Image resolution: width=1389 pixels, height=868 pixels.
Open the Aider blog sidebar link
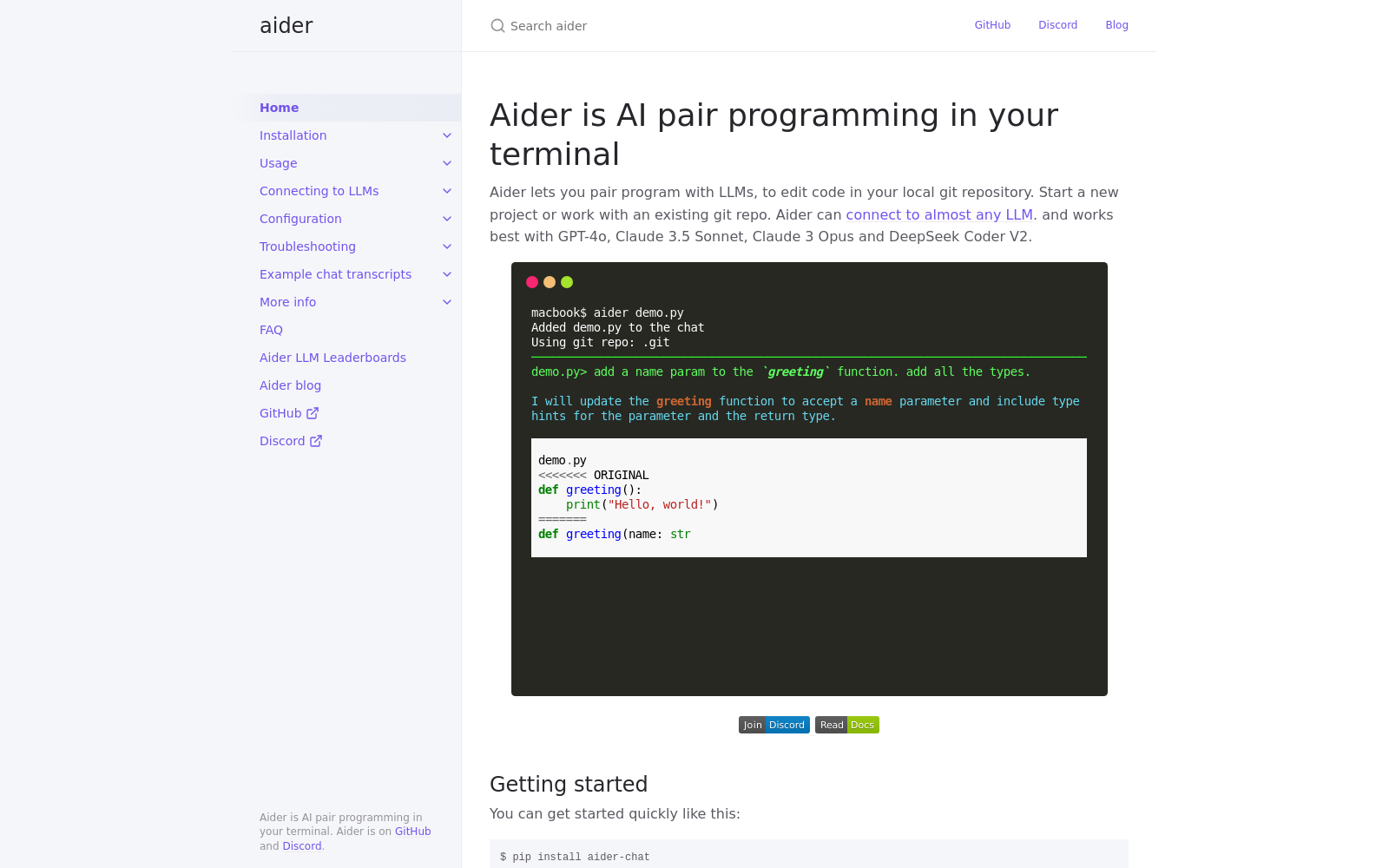click(x=290, y=385)
